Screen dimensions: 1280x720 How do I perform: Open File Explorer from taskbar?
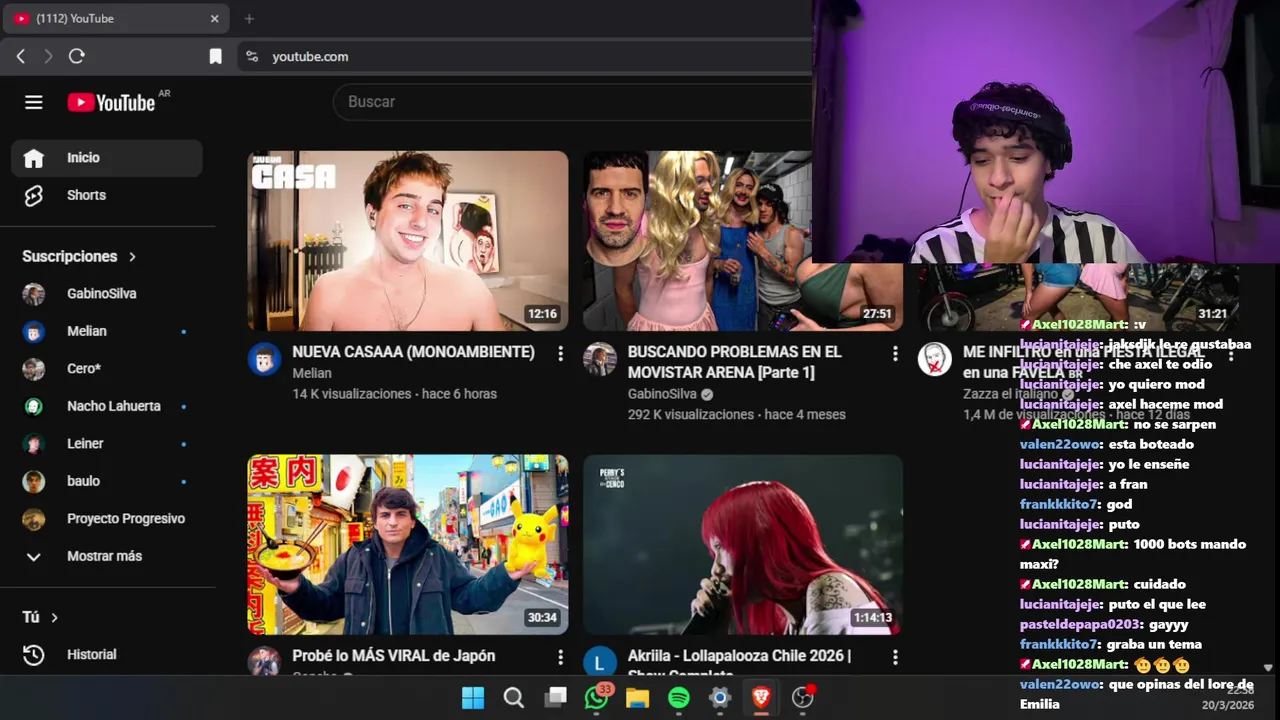(x=638, y=698)
